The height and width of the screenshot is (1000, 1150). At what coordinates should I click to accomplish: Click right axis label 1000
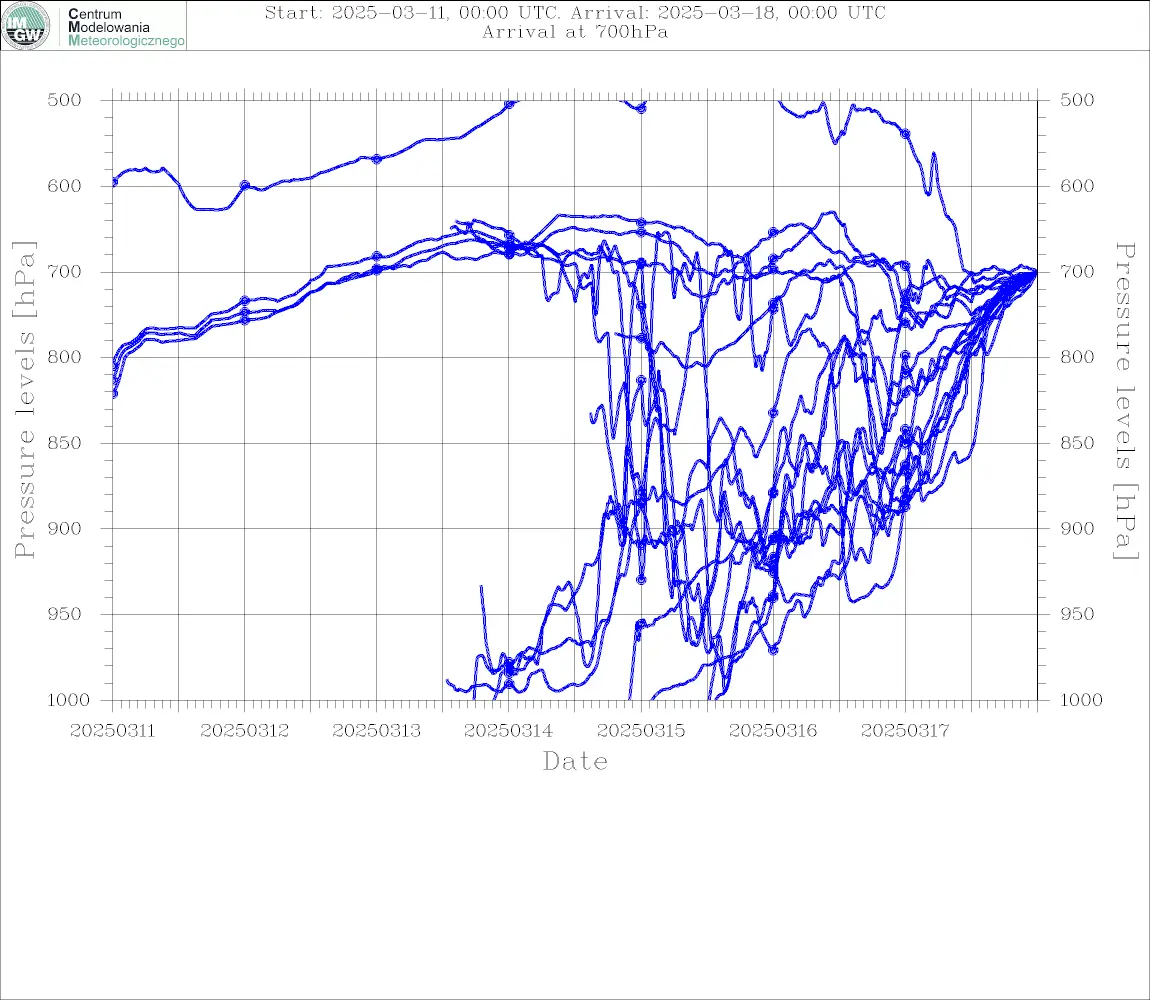click(x=1082, y=700)
